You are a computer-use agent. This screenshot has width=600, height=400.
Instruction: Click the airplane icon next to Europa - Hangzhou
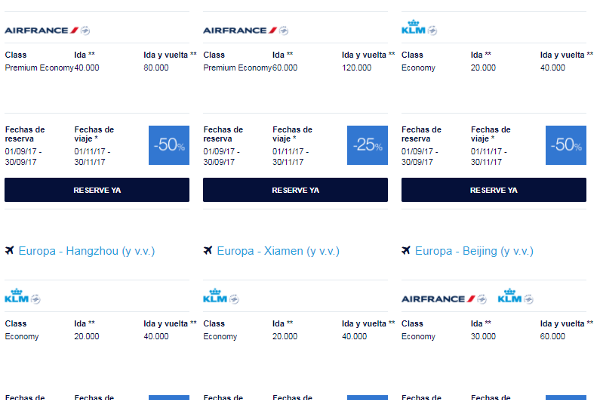click(10, 250)
